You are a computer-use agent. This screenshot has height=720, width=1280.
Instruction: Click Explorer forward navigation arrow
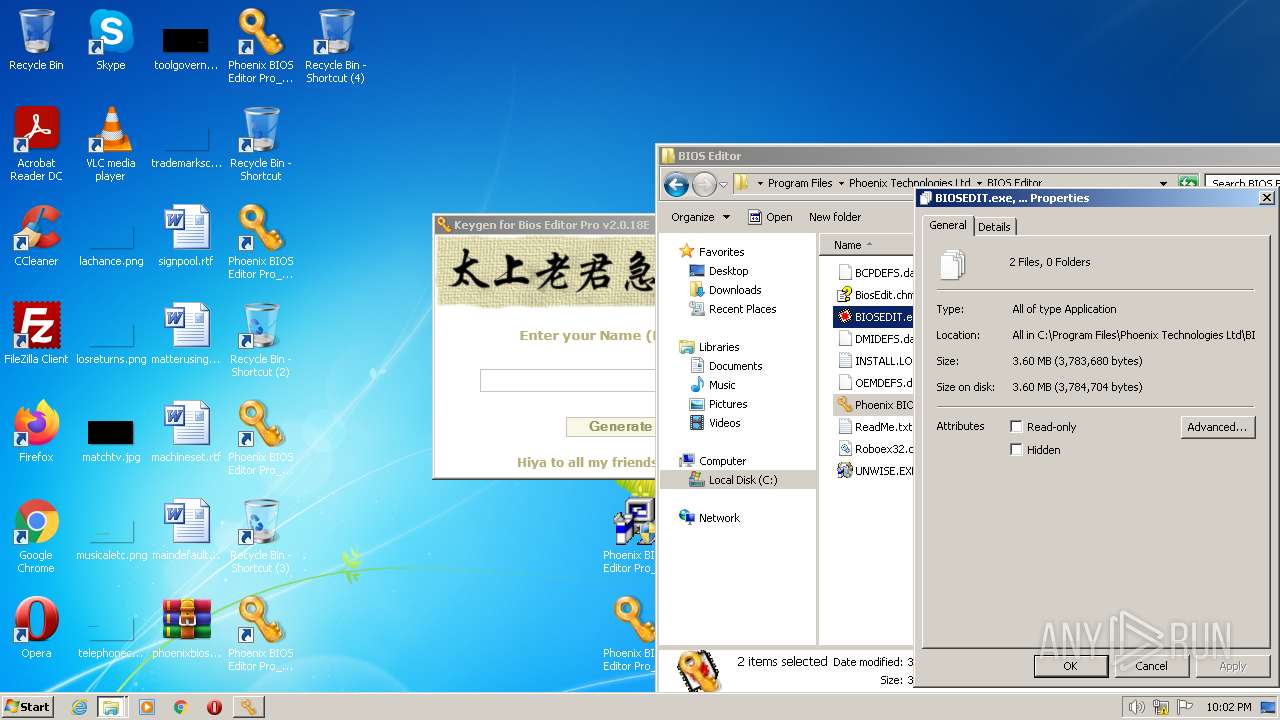coord(704,184)
